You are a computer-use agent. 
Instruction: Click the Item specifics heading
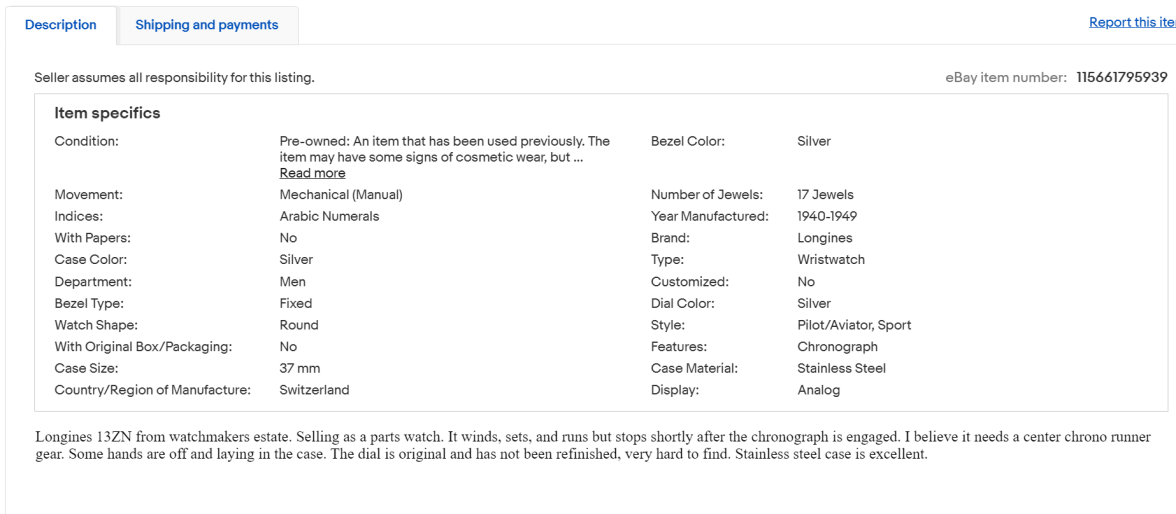(107, 113)
